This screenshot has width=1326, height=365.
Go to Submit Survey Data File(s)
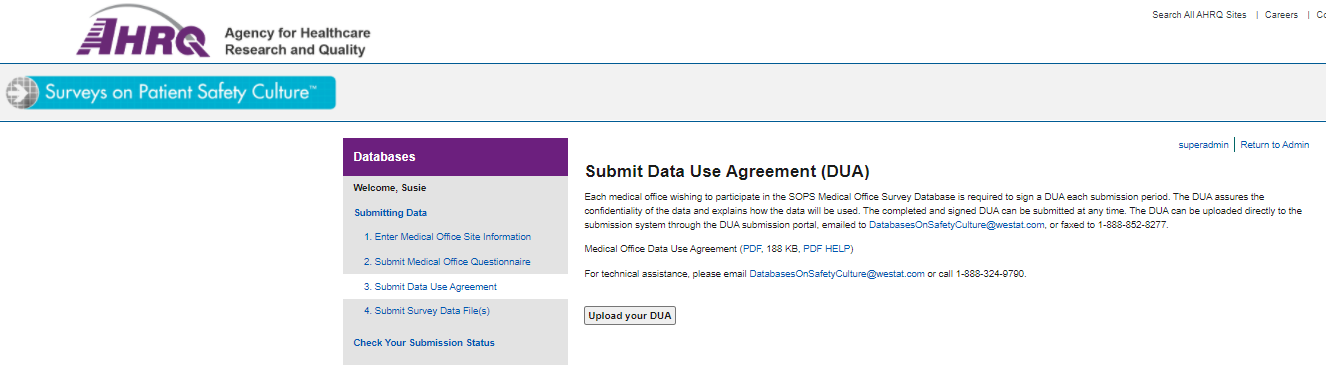426,311
